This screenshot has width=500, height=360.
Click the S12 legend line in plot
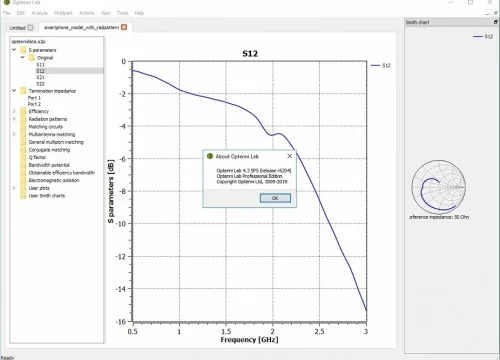[x=375, y=65]
